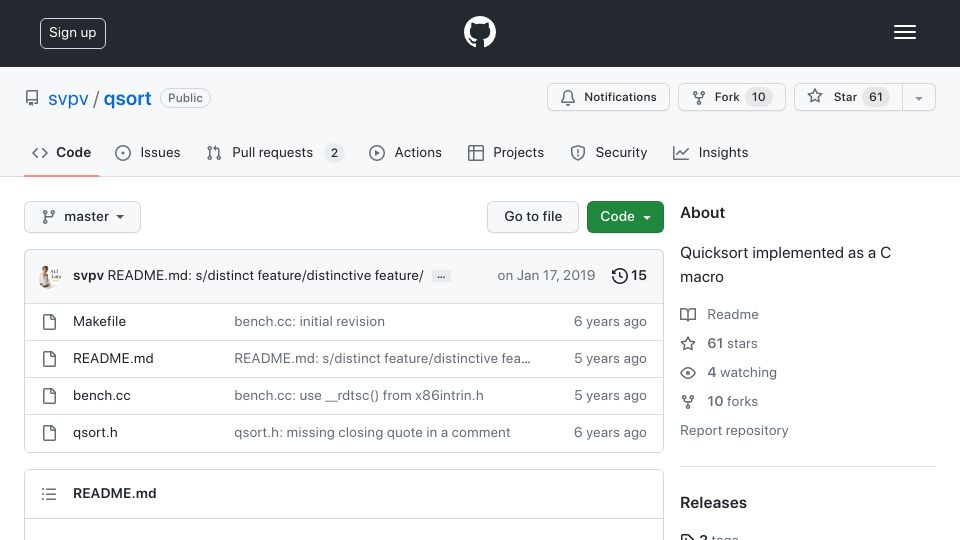Switch to the Issues tab
The image size is (960, 540).
click(148, 152)
